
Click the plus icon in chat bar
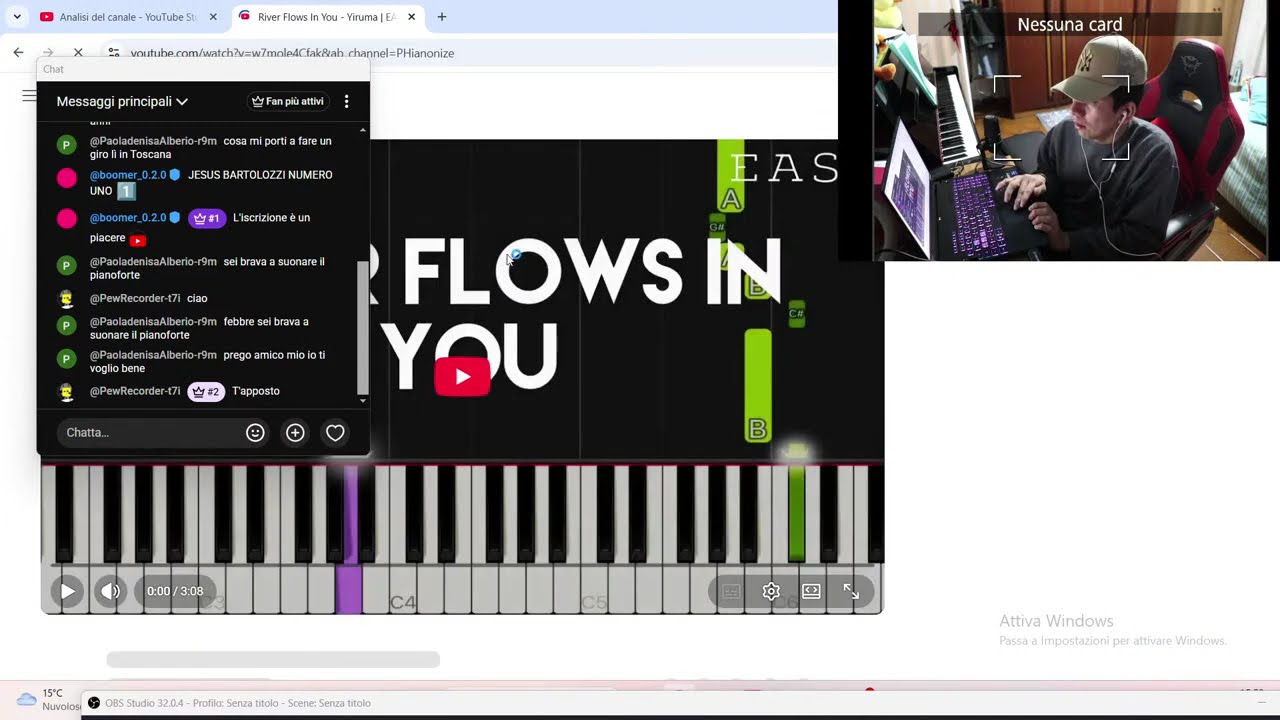[x=295, y=432]
